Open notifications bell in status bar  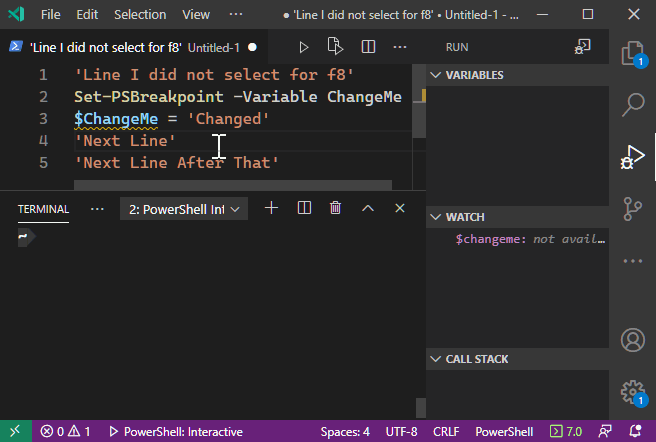635,432
